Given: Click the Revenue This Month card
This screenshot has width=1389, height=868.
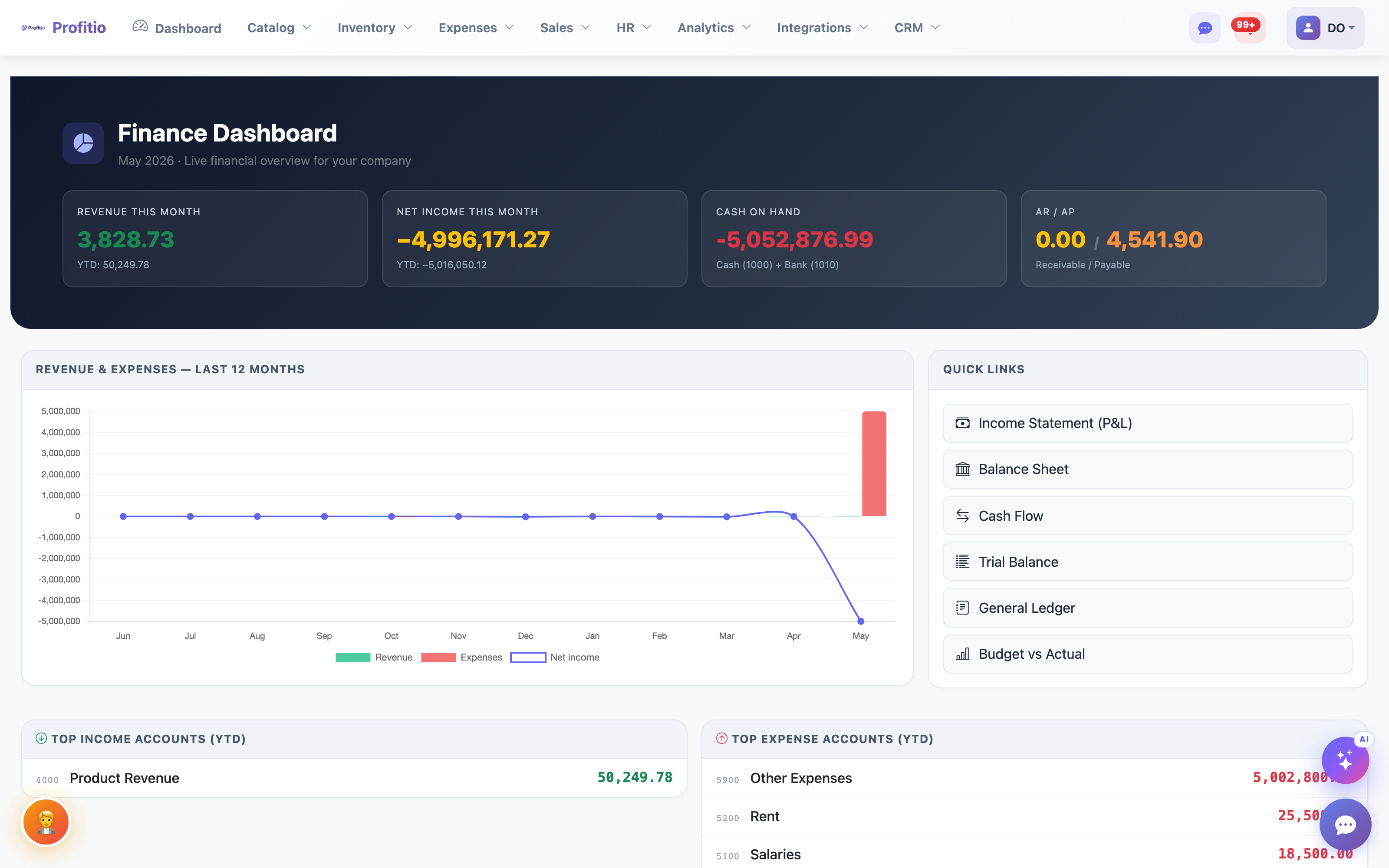Looking at the screenshot, I should coord(215,238).
